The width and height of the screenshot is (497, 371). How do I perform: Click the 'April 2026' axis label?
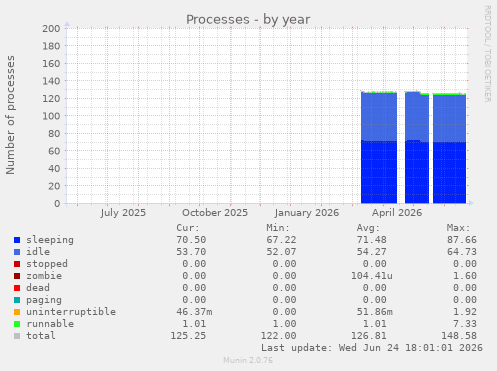coord(397,213)
